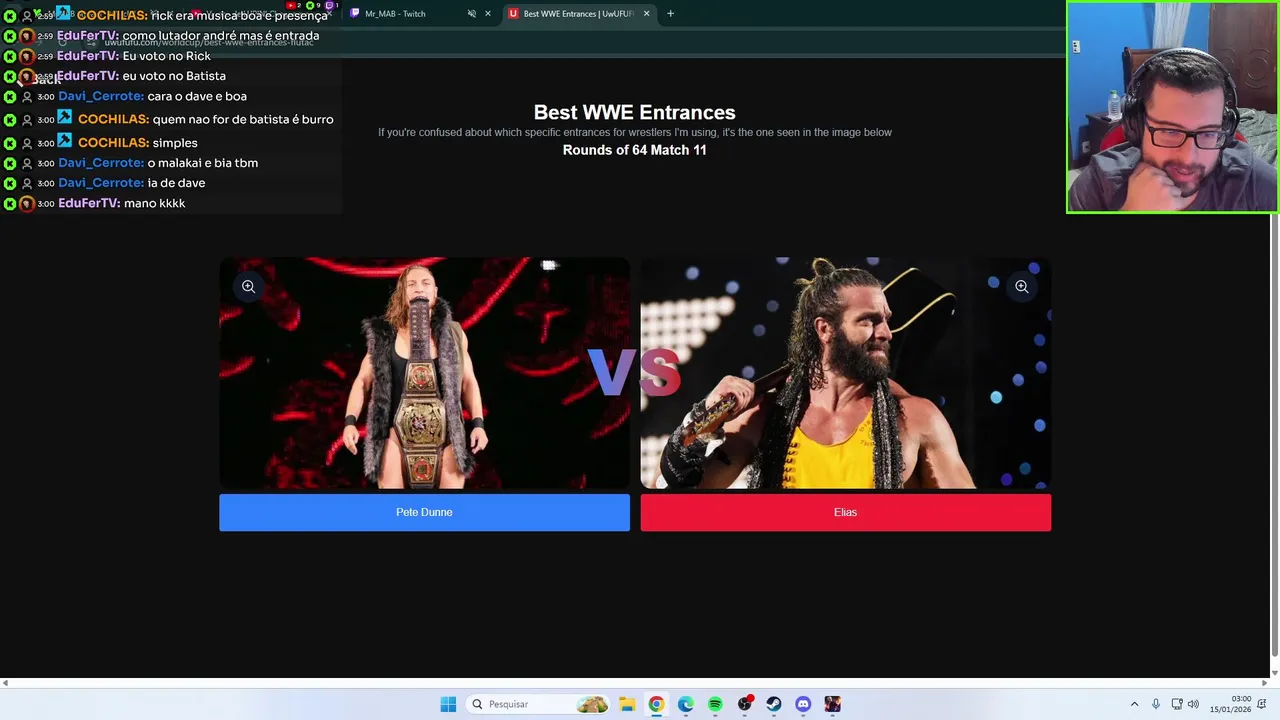
Task: Open Steam from the taskbar
Action: pyautogui.click(x=774, y=704)
